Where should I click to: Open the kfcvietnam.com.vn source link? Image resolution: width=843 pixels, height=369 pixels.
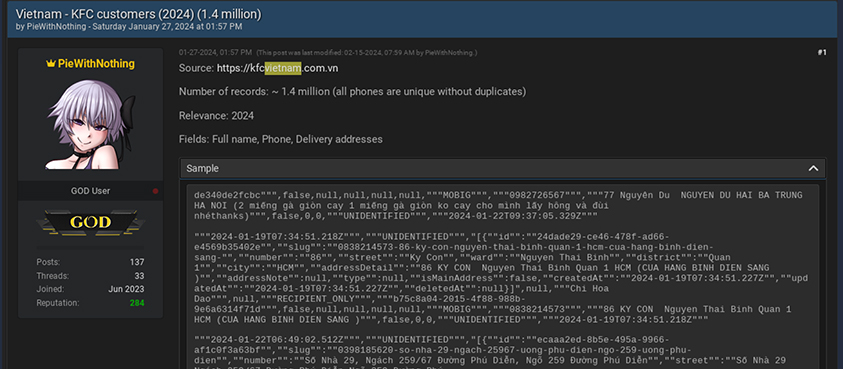point(277,68)
